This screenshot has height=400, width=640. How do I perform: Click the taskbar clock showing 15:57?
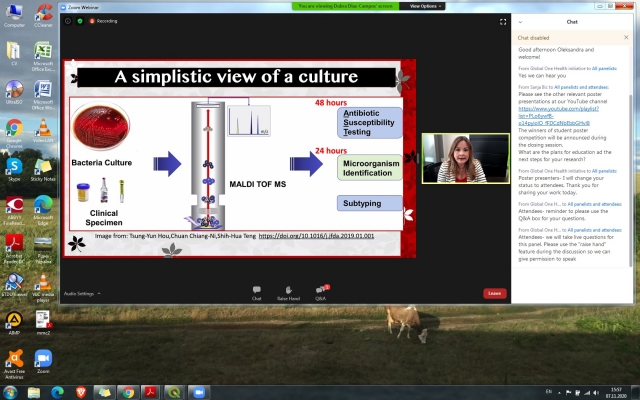[616, 392]
